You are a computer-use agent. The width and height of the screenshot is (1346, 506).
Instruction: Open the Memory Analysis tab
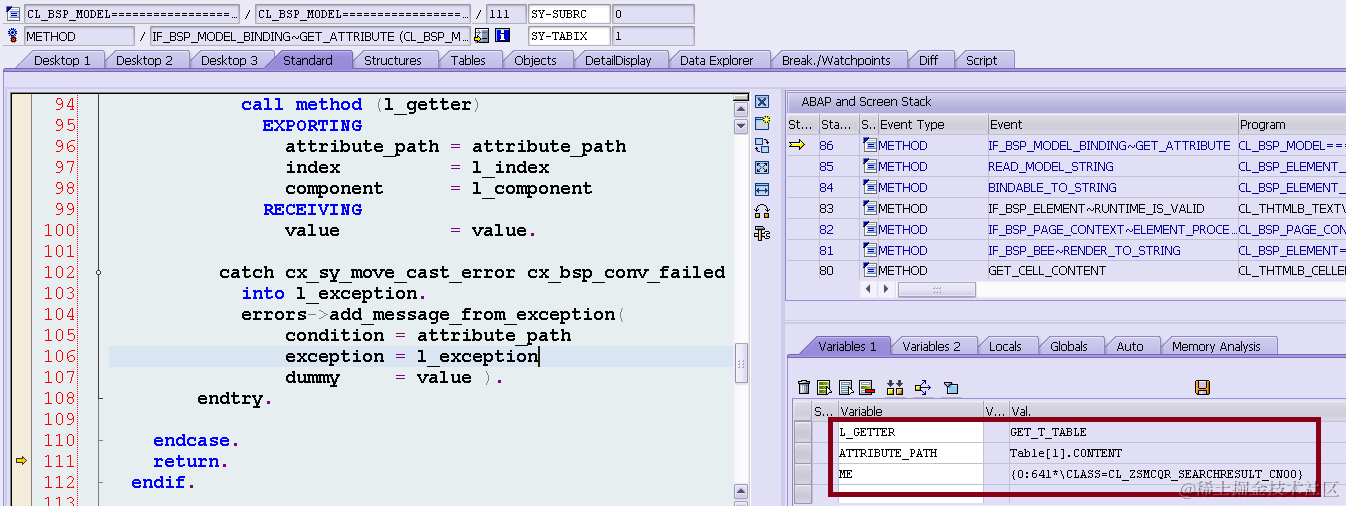1216,346
